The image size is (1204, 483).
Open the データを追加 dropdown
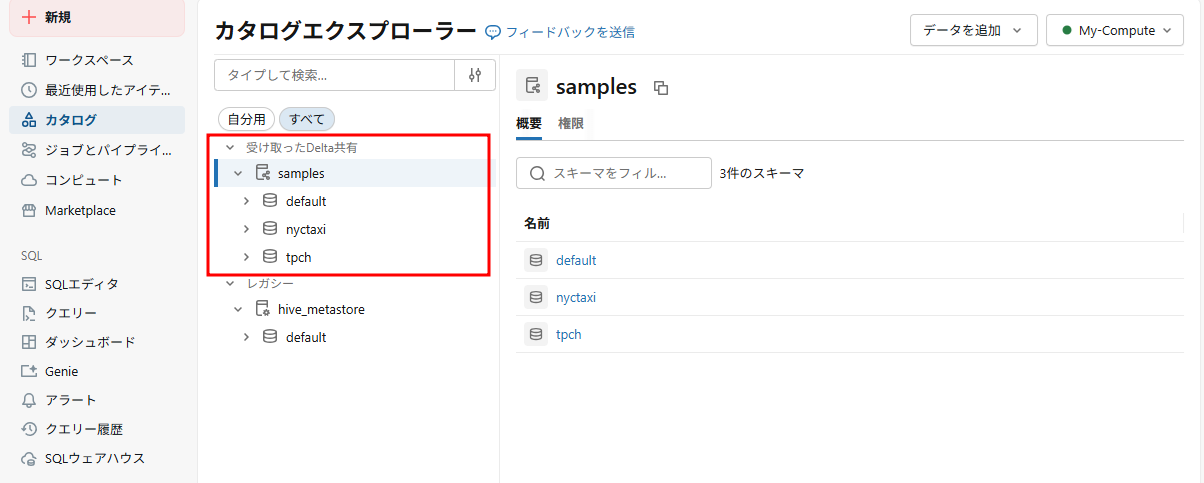[972, 31]
